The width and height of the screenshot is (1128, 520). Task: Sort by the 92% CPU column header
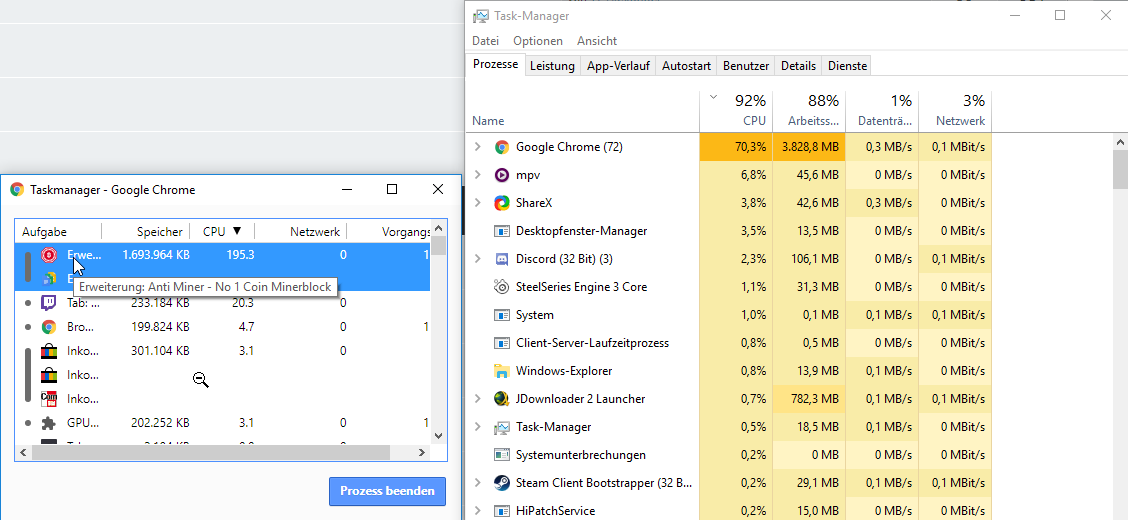coord(736,111)
